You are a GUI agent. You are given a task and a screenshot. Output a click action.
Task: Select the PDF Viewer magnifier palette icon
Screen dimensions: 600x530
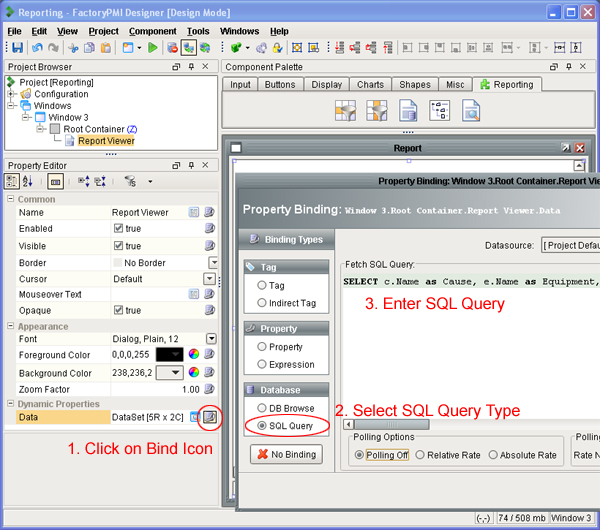point(471,111)
